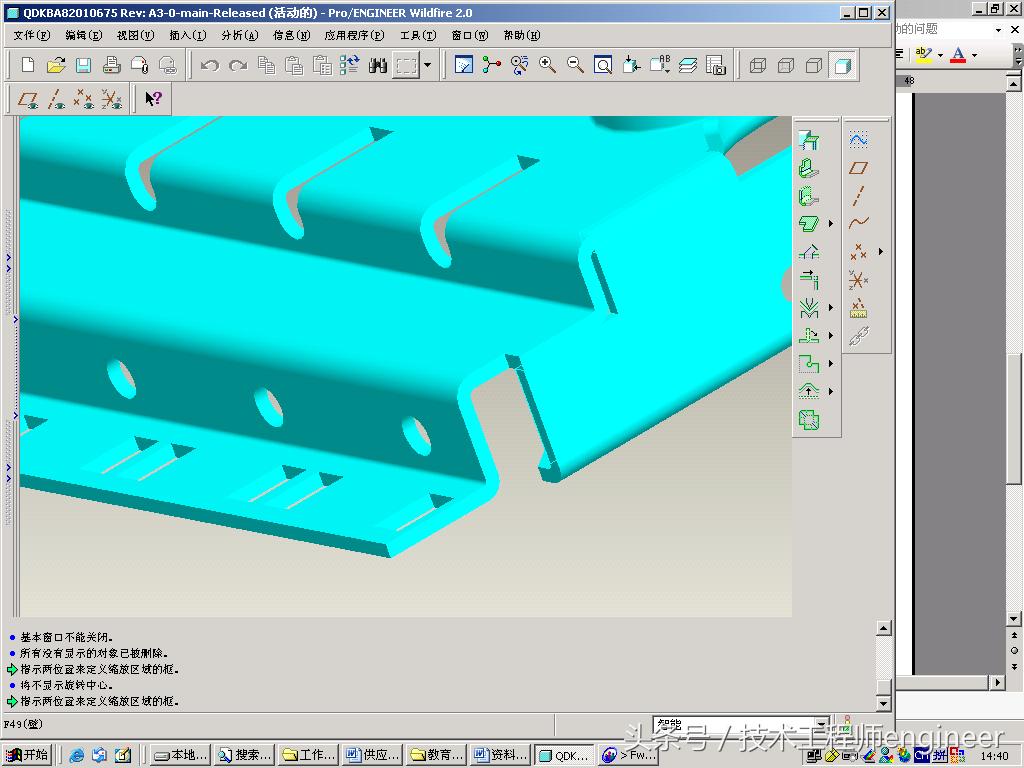The width and height of the screenshot is (1024, 768).
Task: Select the corner relief tool icon
Action: coord(808,364)
